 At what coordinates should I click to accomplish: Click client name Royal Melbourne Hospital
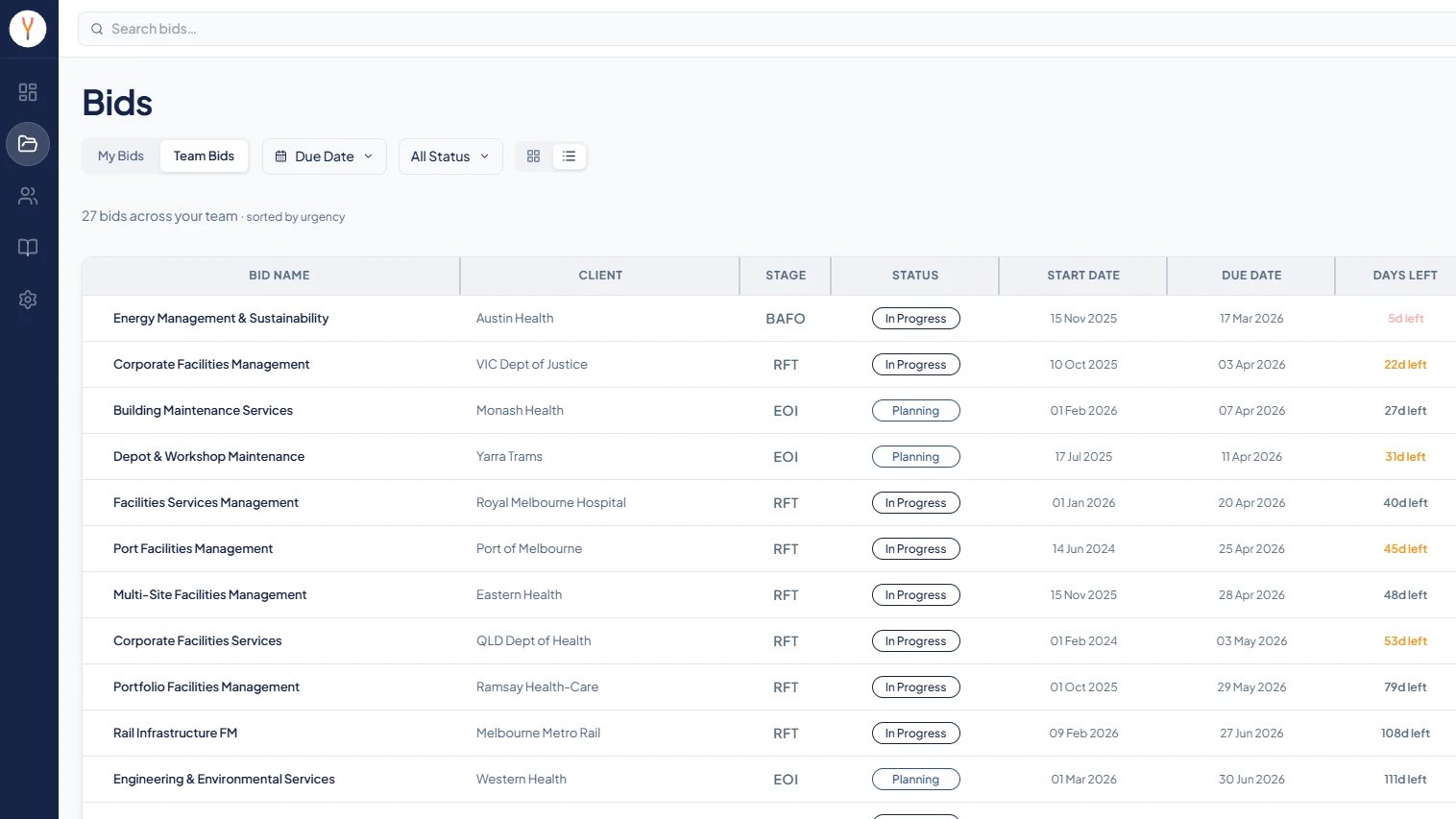[x=550, y=503]
